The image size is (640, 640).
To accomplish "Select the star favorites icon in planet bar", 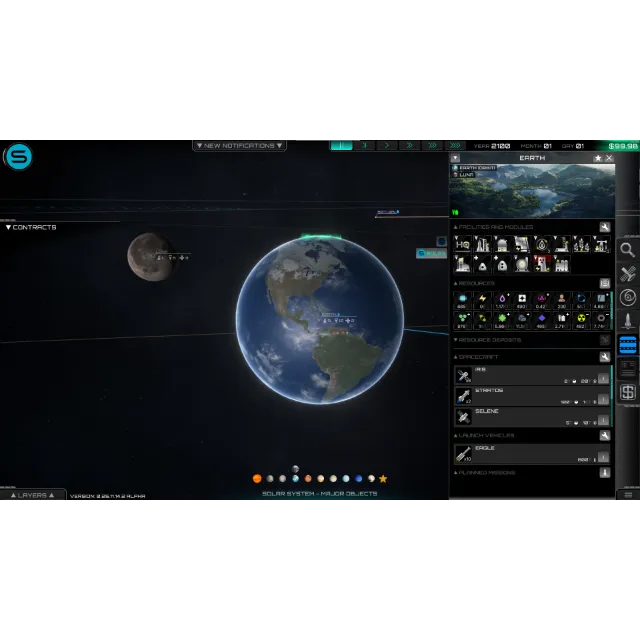I will [x=383, y=479].
